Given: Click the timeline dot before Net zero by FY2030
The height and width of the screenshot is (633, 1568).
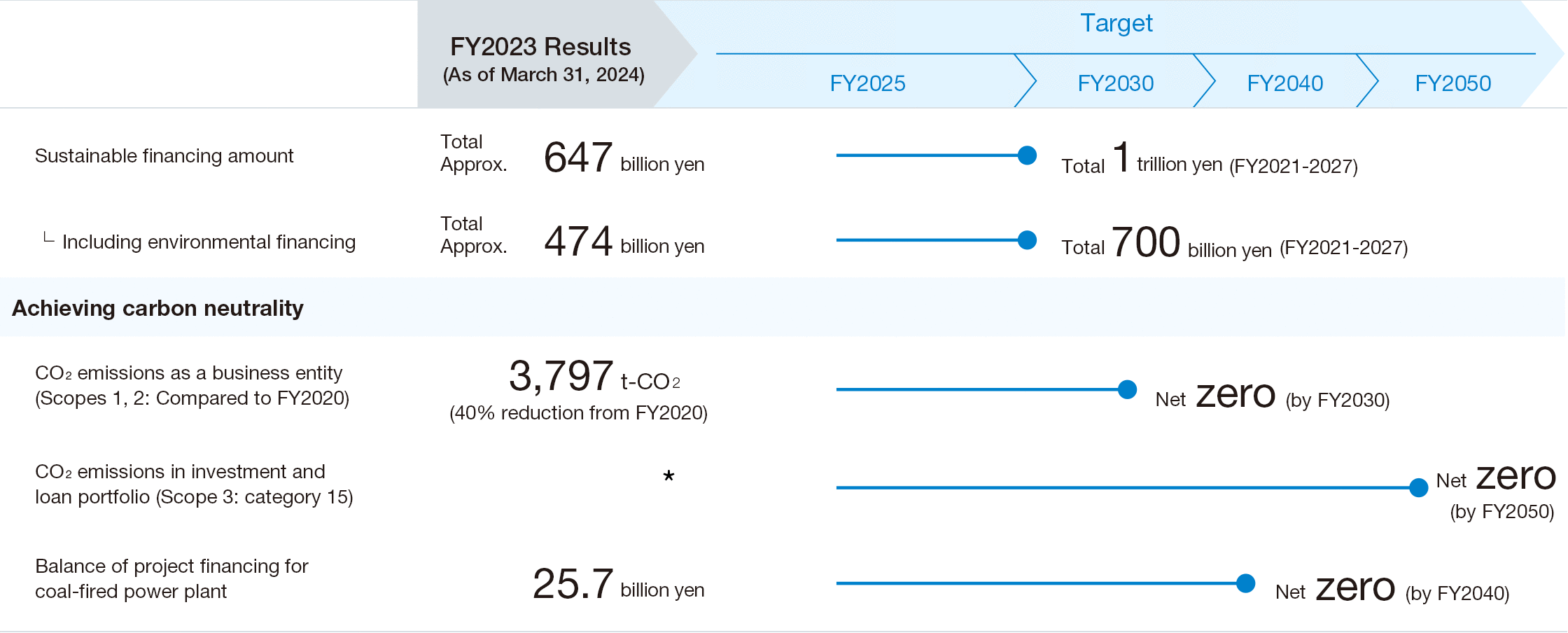Looking at the screenshot, I should (1127, 389).
